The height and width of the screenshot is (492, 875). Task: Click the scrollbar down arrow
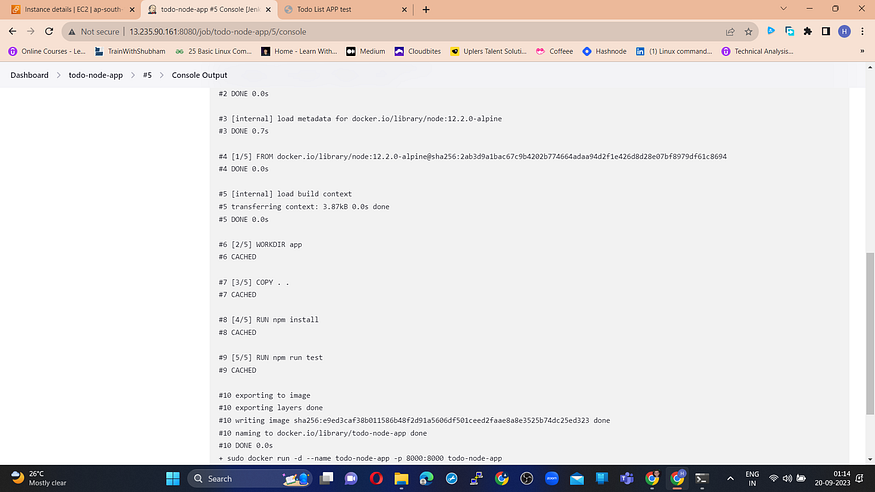(x=869, y=460)
